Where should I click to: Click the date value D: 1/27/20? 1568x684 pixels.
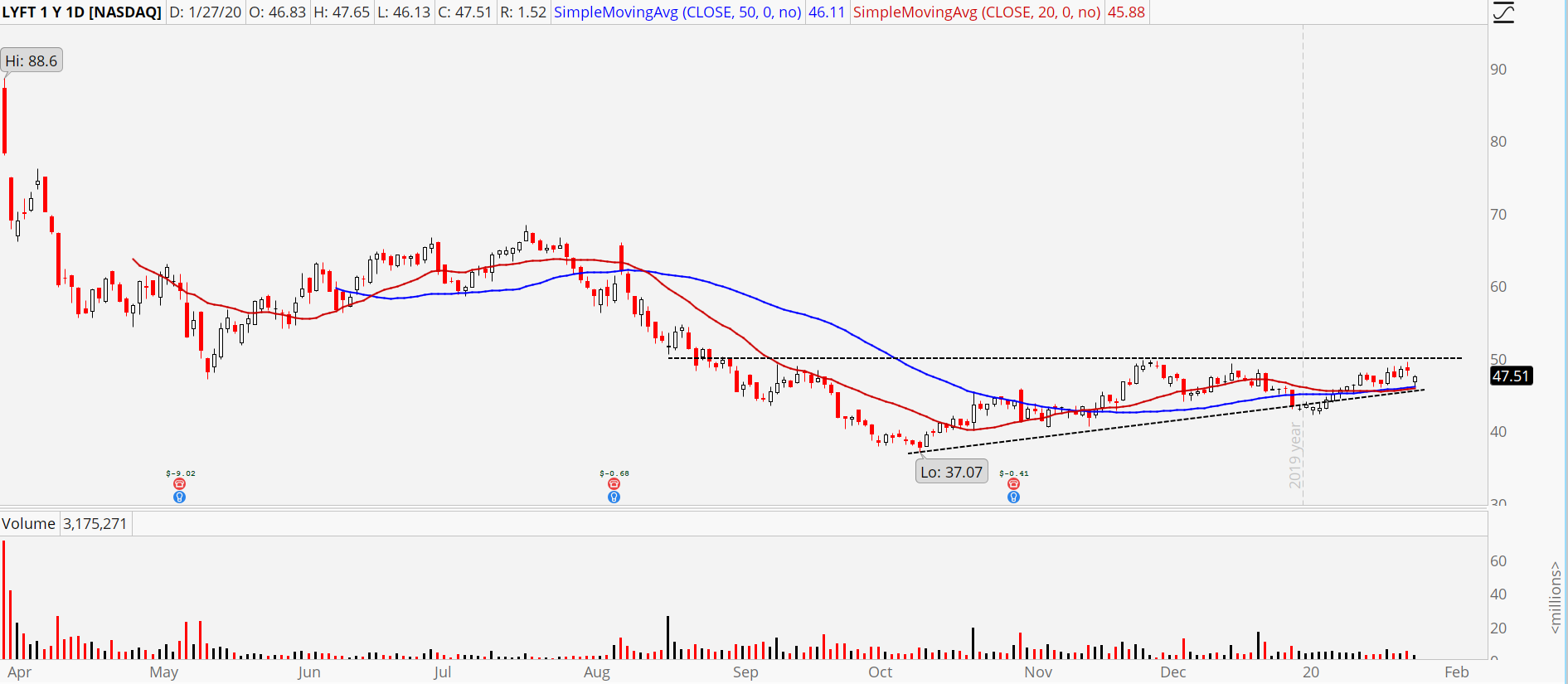click(206, 12)
